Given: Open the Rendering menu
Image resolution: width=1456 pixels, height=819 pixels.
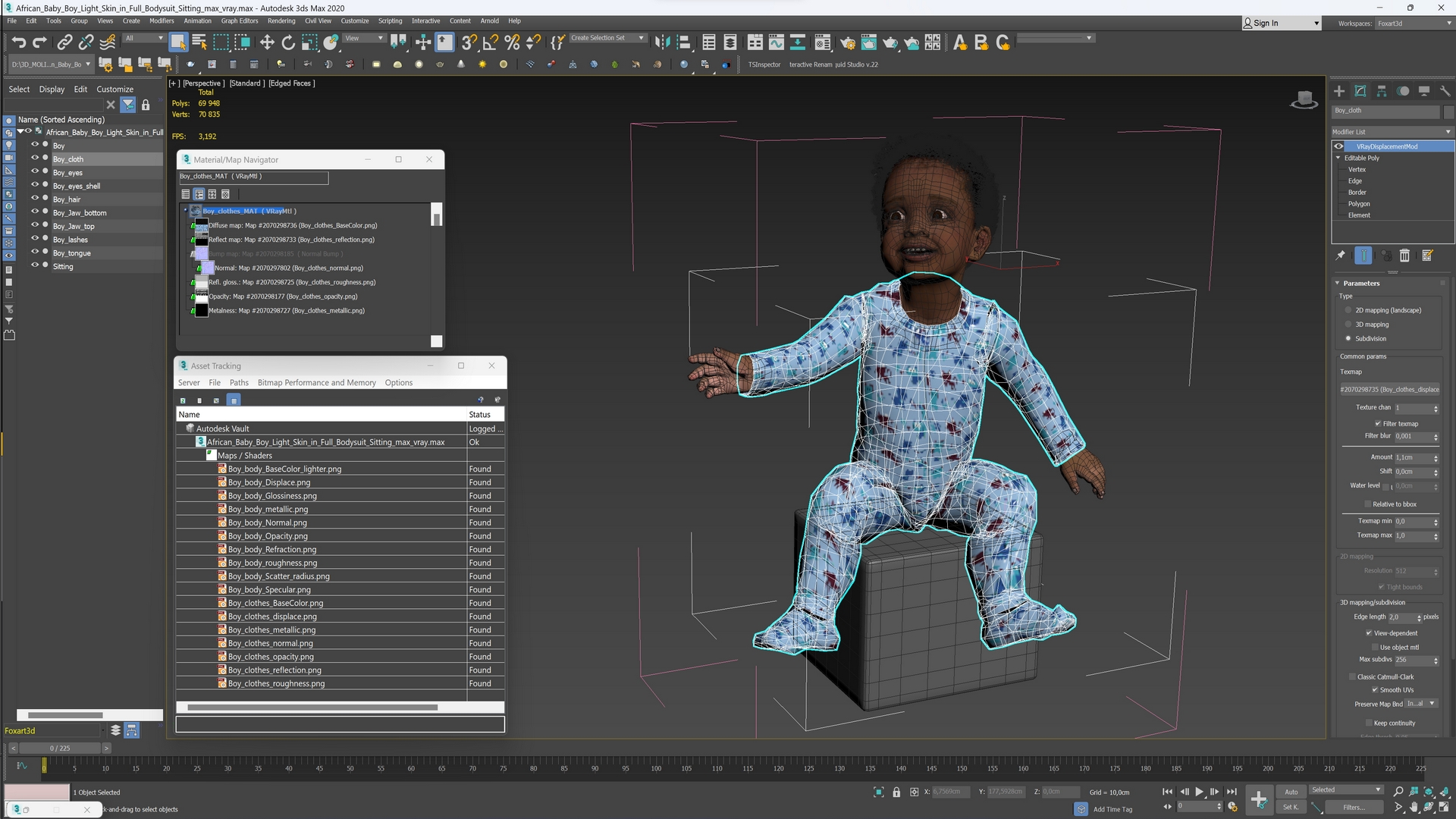Looking at the screenshot, I should pyautogui.click(x=281, y=21).
